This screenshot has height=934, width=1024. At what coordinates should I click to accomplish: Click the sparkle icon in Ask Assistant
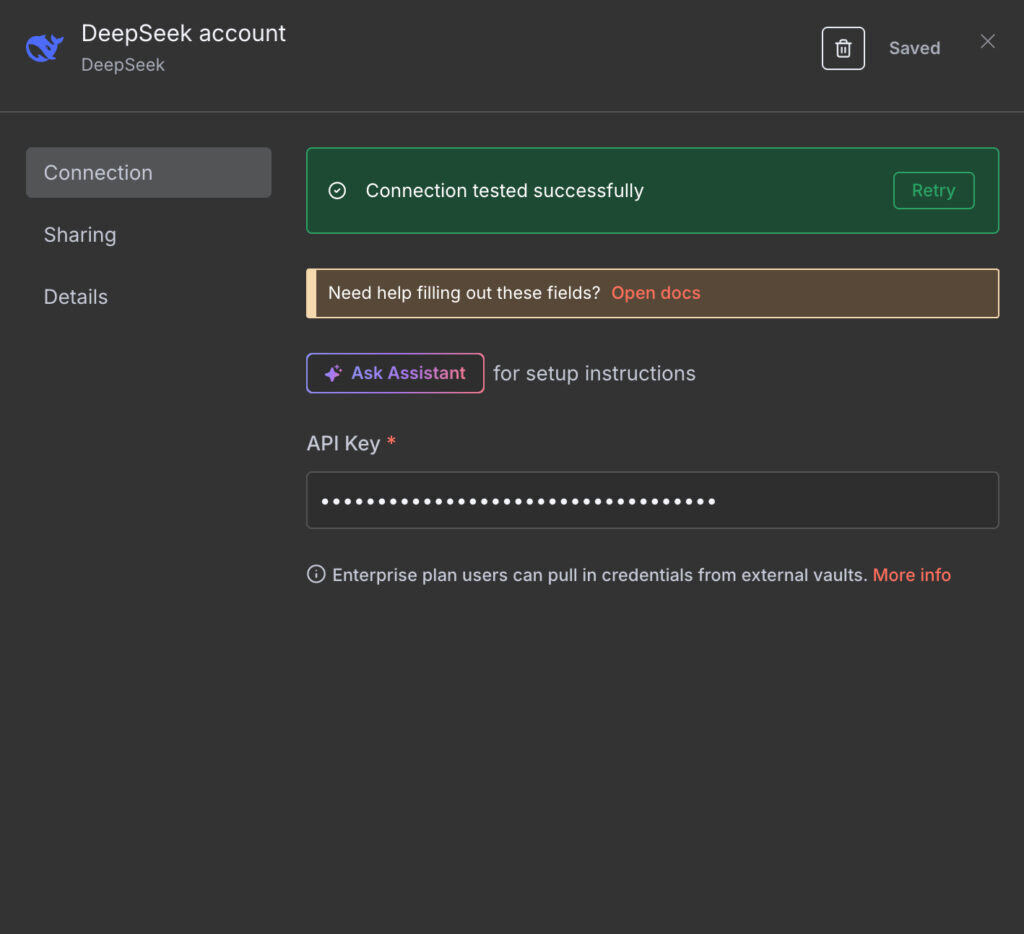[x=333, y=373]
